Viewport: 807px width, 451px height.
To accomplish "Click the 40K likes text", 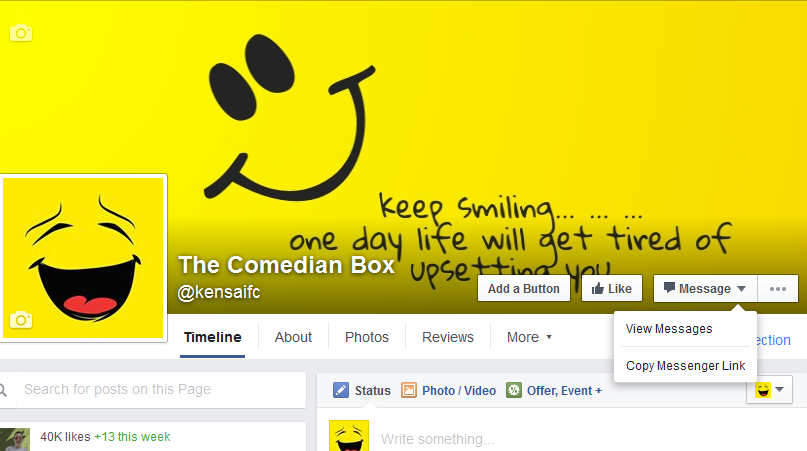I will (x=65, y=437).
